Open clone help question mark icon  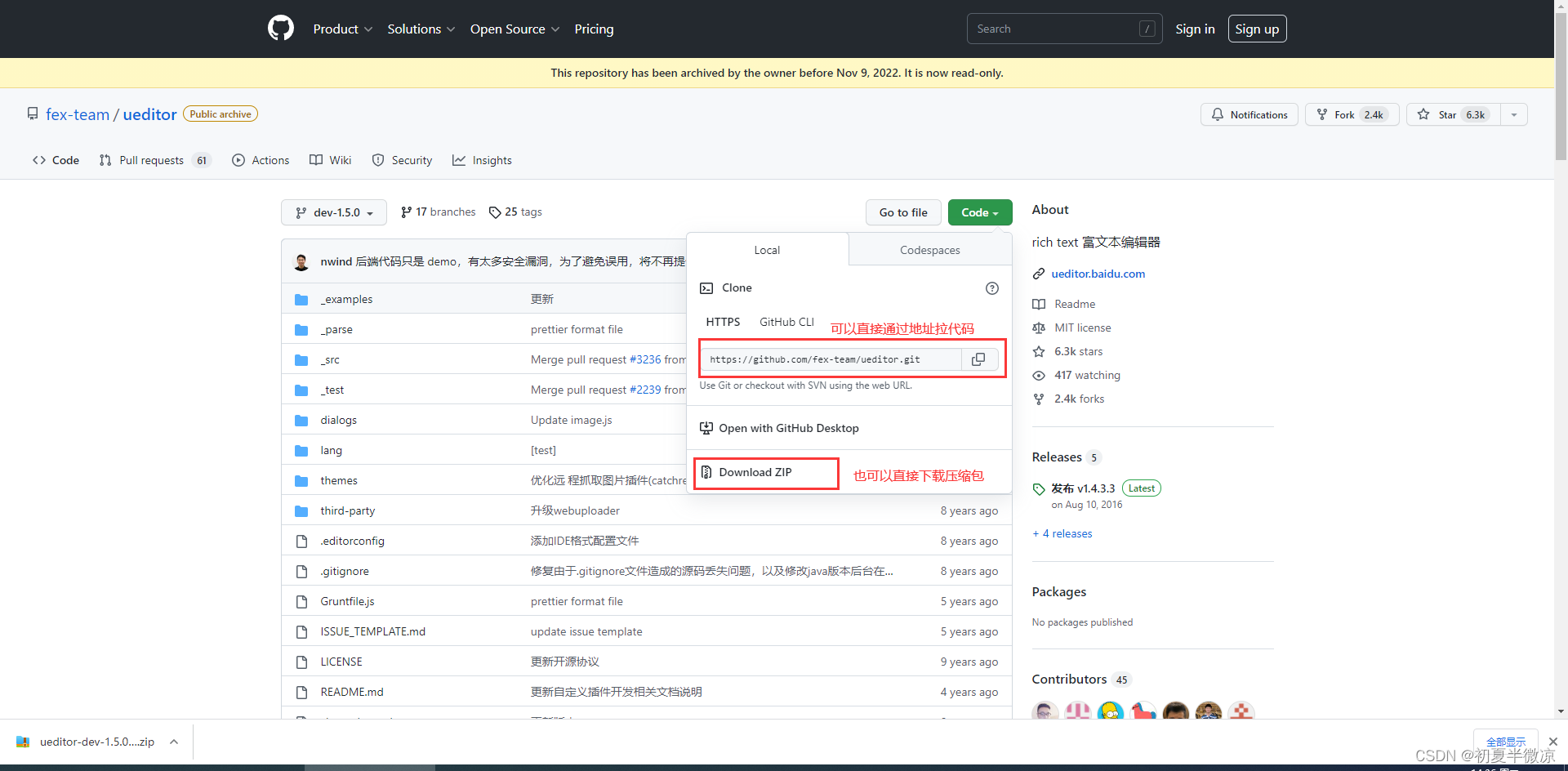pos(992,288)
